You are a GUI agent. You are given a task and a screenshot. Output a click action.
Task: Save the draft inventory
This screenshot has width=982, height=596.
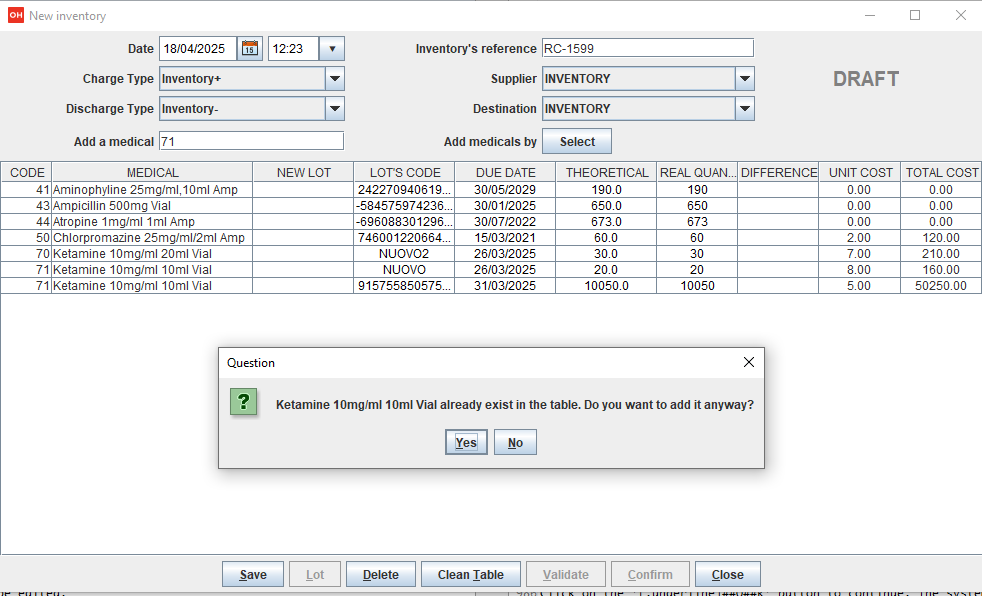(253, 575)
